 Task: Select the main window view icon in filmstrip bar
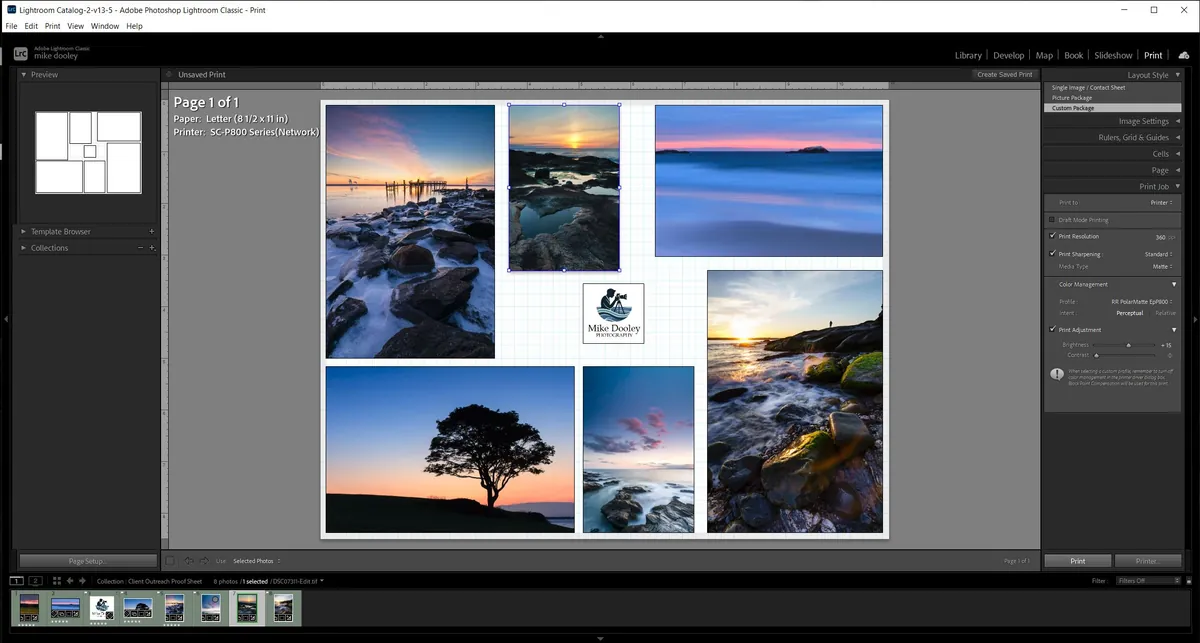click(16, 581)
